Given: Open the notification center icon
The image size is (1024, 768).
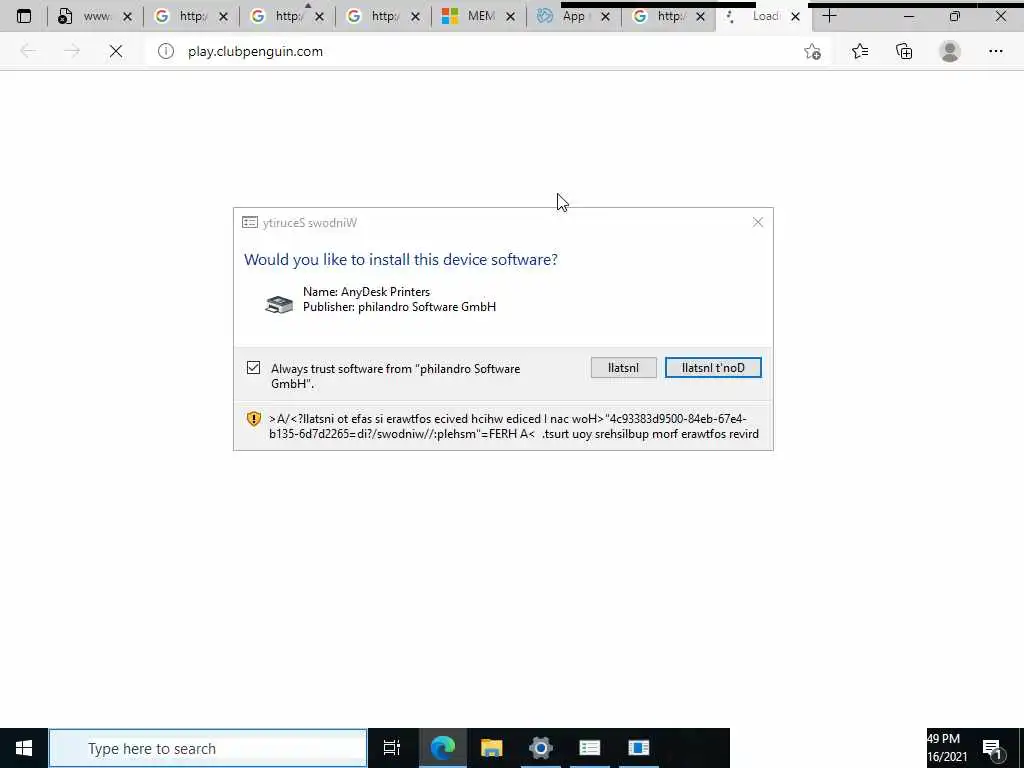Looking at the screenshot, I should (993, 748).
